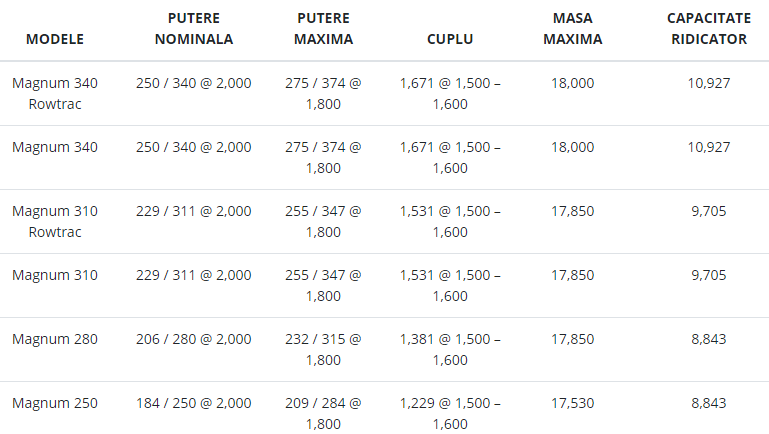This screenshot has height=434, width=769.
Task: Click the 206 / 280 @ 2,000 power value
Action: (x=194, y=339)
